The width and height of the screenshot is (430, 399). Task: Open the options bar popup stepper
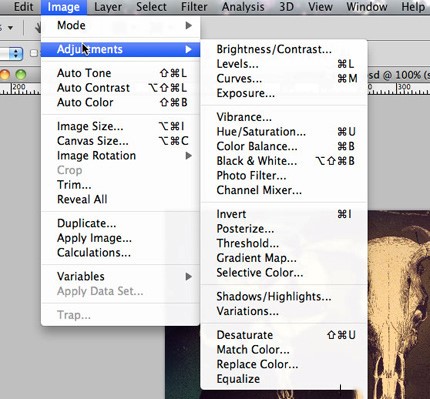(x=16, y=53)
